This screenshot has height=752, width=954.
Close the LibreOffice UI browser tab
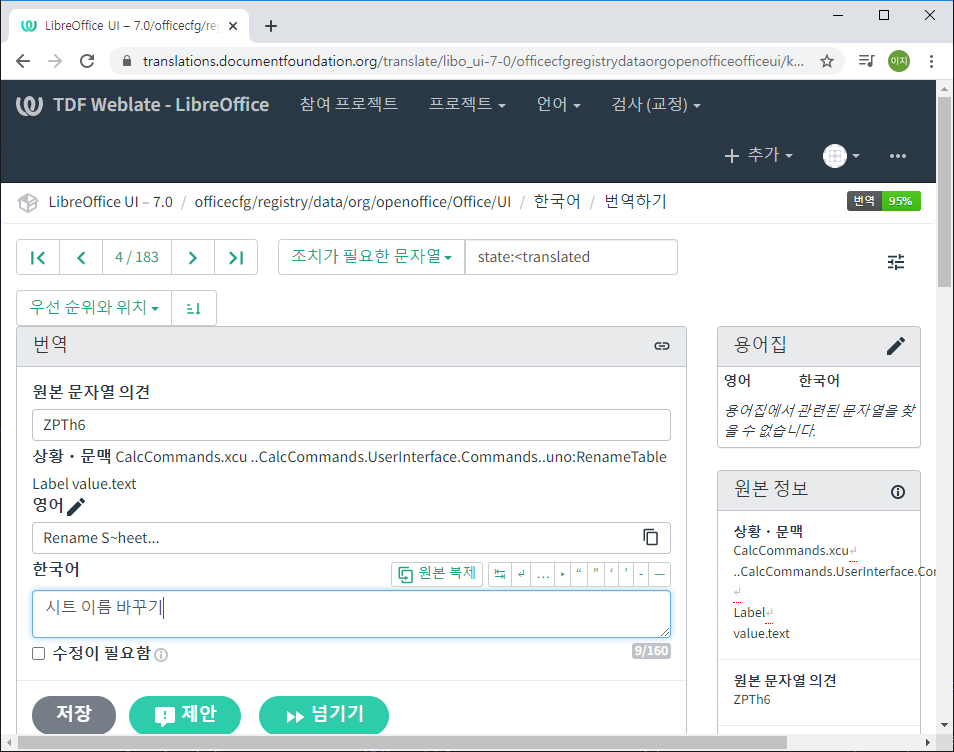pyautogui.click(x=233, y=26)
